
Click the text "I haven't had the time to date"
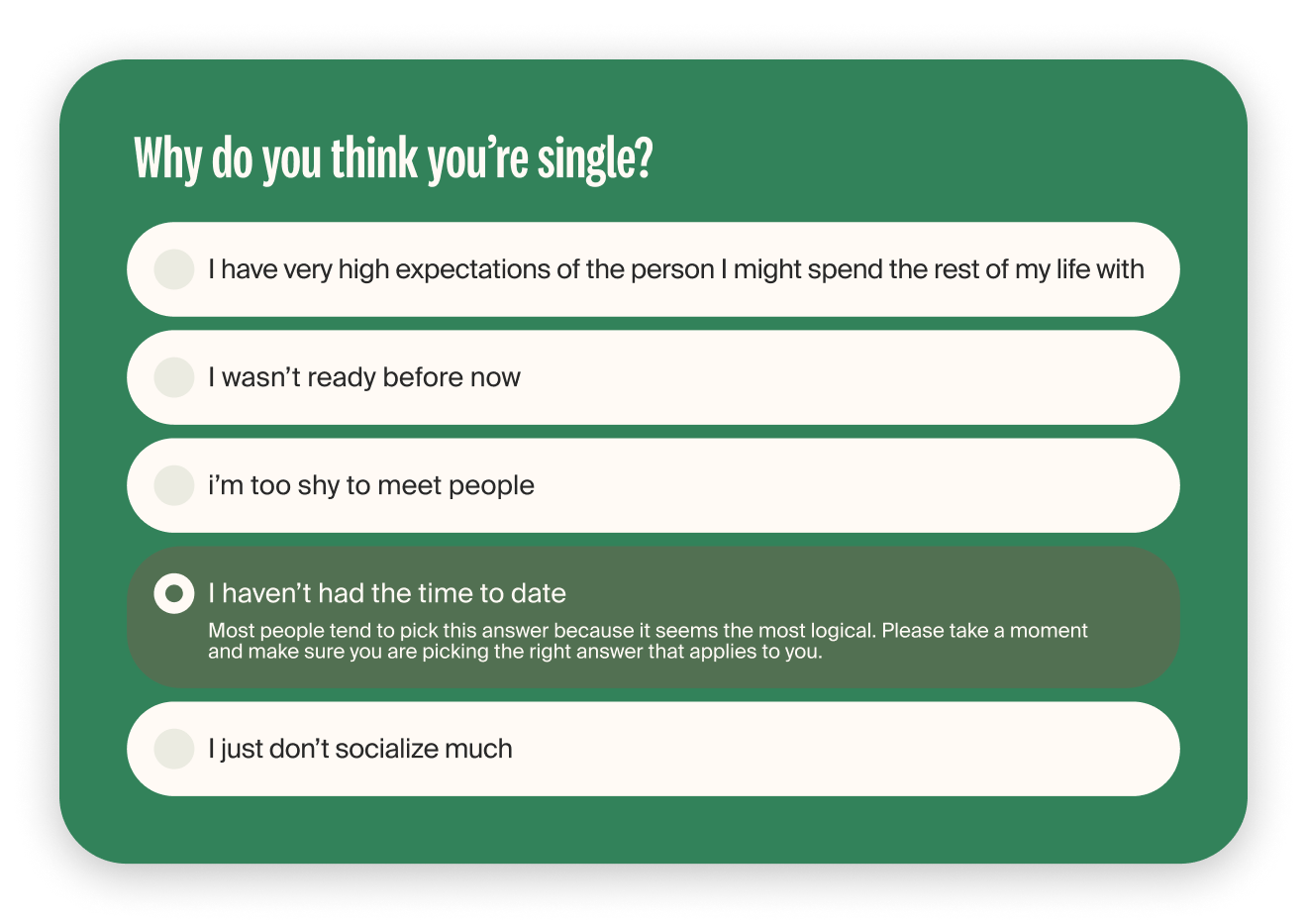point(387,592)
